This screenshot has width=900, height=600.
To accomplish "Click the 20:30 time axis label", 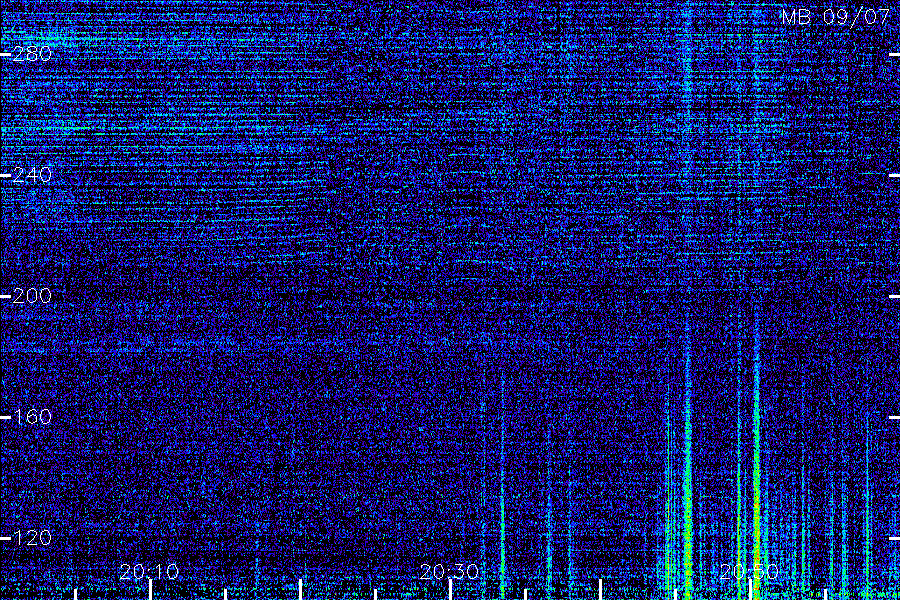I will [449, 572].
